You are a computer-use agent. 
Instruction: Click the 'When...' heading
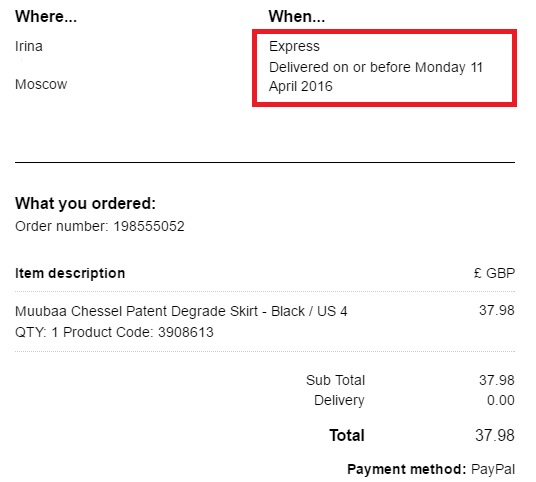(296, 16)
